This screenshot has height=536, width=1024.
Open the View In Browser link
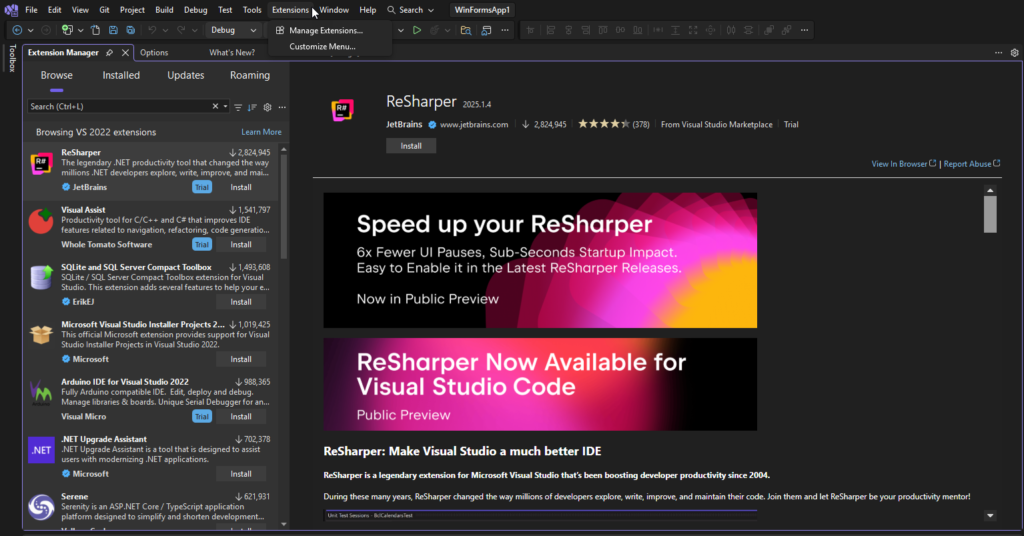[x=903, y=164]
